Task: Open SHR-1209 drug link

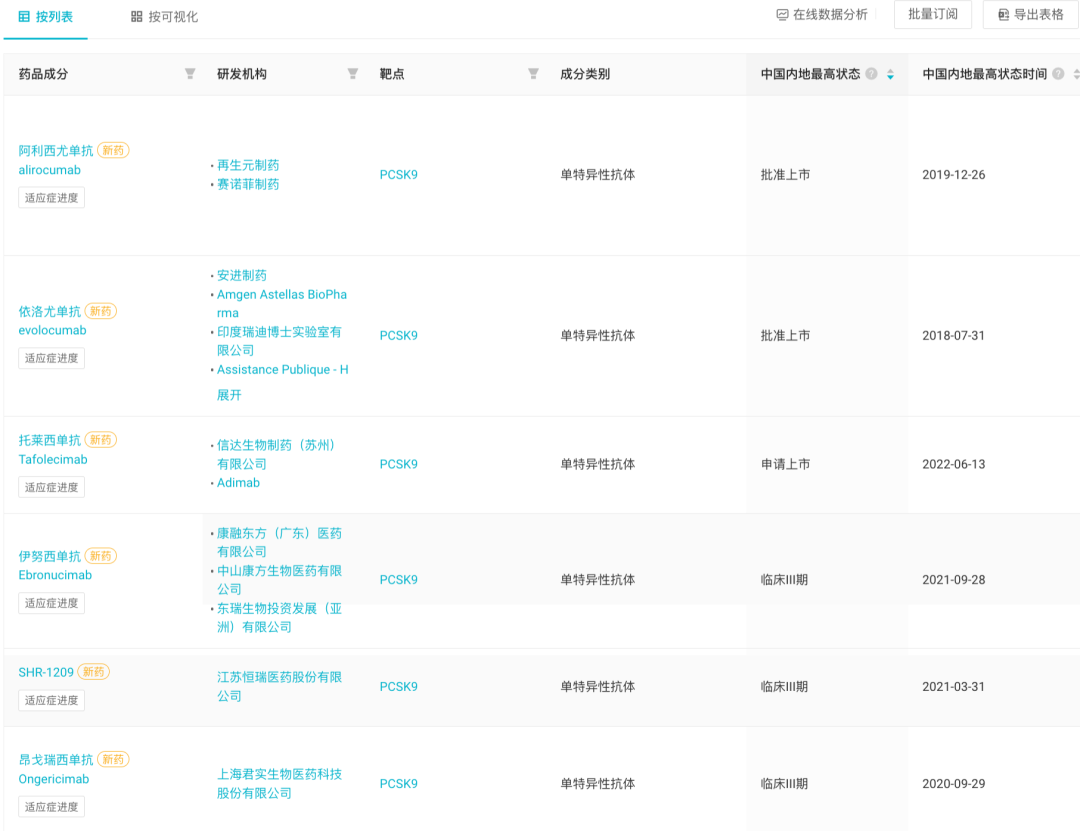Action: tap(46, 673)
